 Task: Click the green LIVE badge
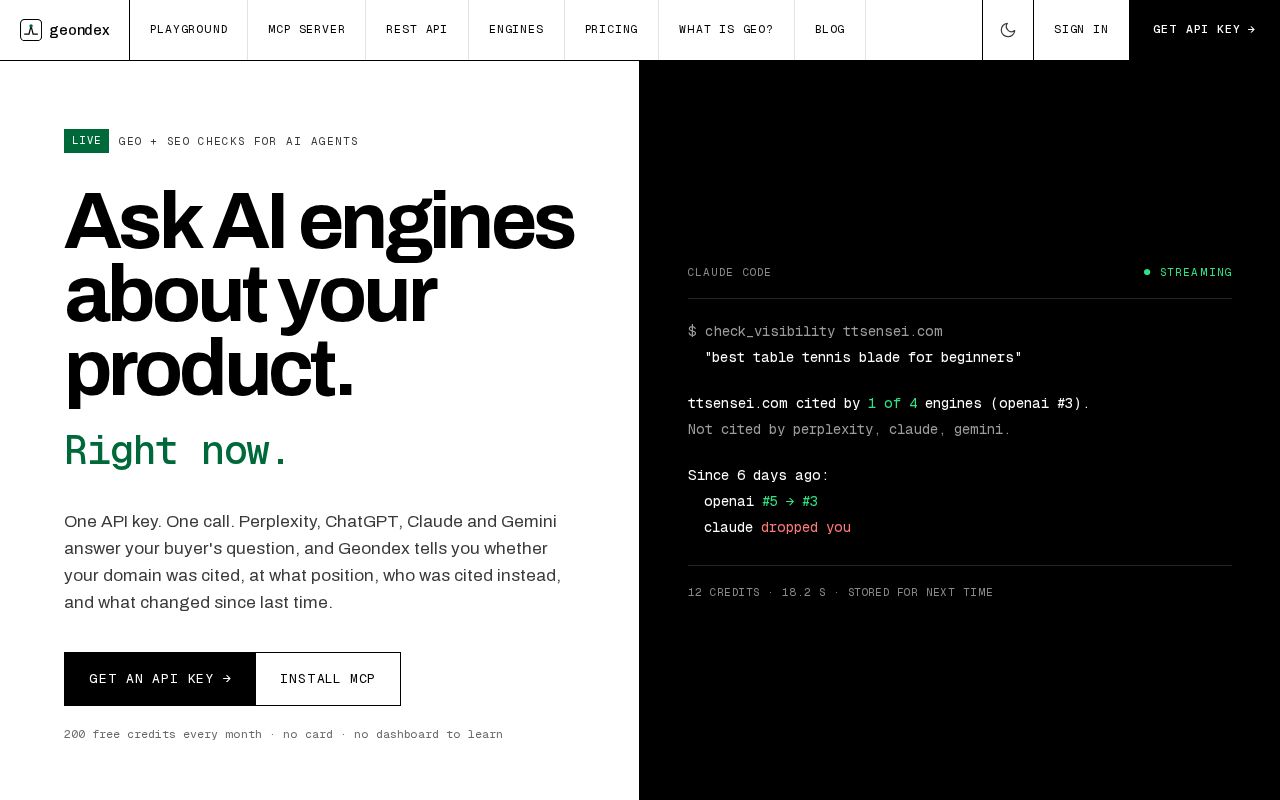[86, 141]
